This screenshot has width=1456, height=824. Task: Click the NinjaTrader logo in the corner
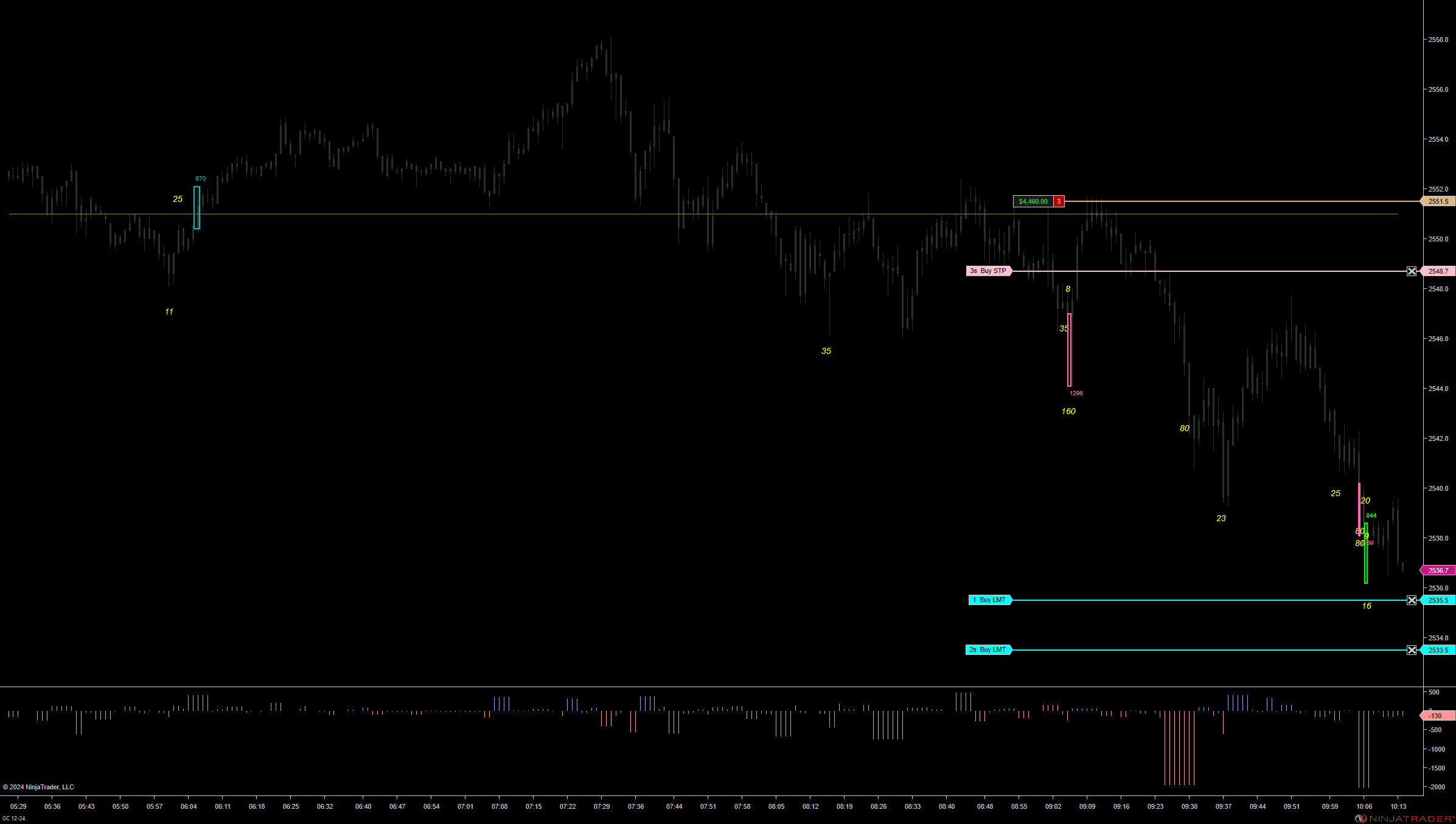coord(1404,819)
